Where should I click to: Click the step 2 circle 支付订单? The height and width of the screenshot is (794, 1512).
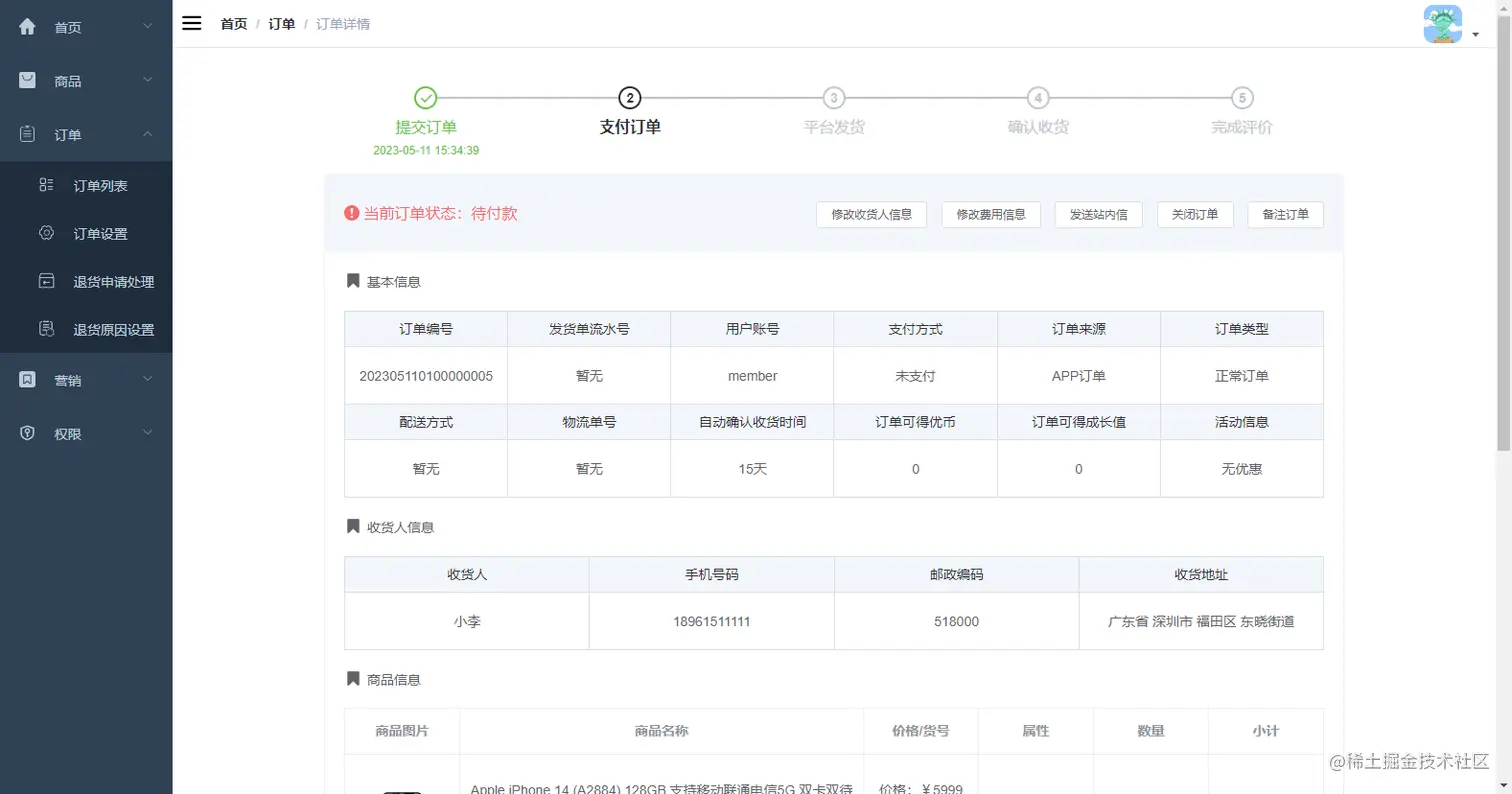tap(630, 98)
